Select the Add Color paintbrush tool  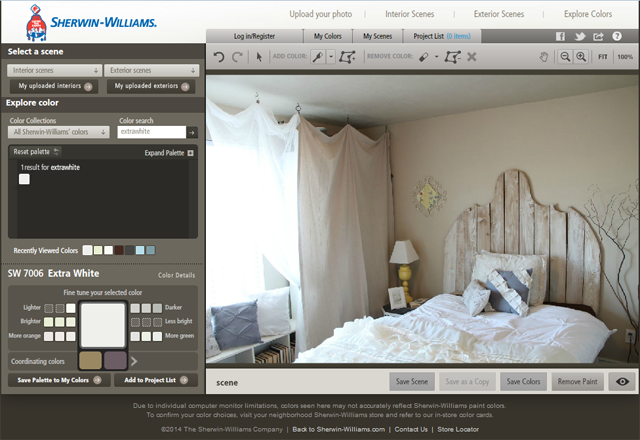[318, 57]
